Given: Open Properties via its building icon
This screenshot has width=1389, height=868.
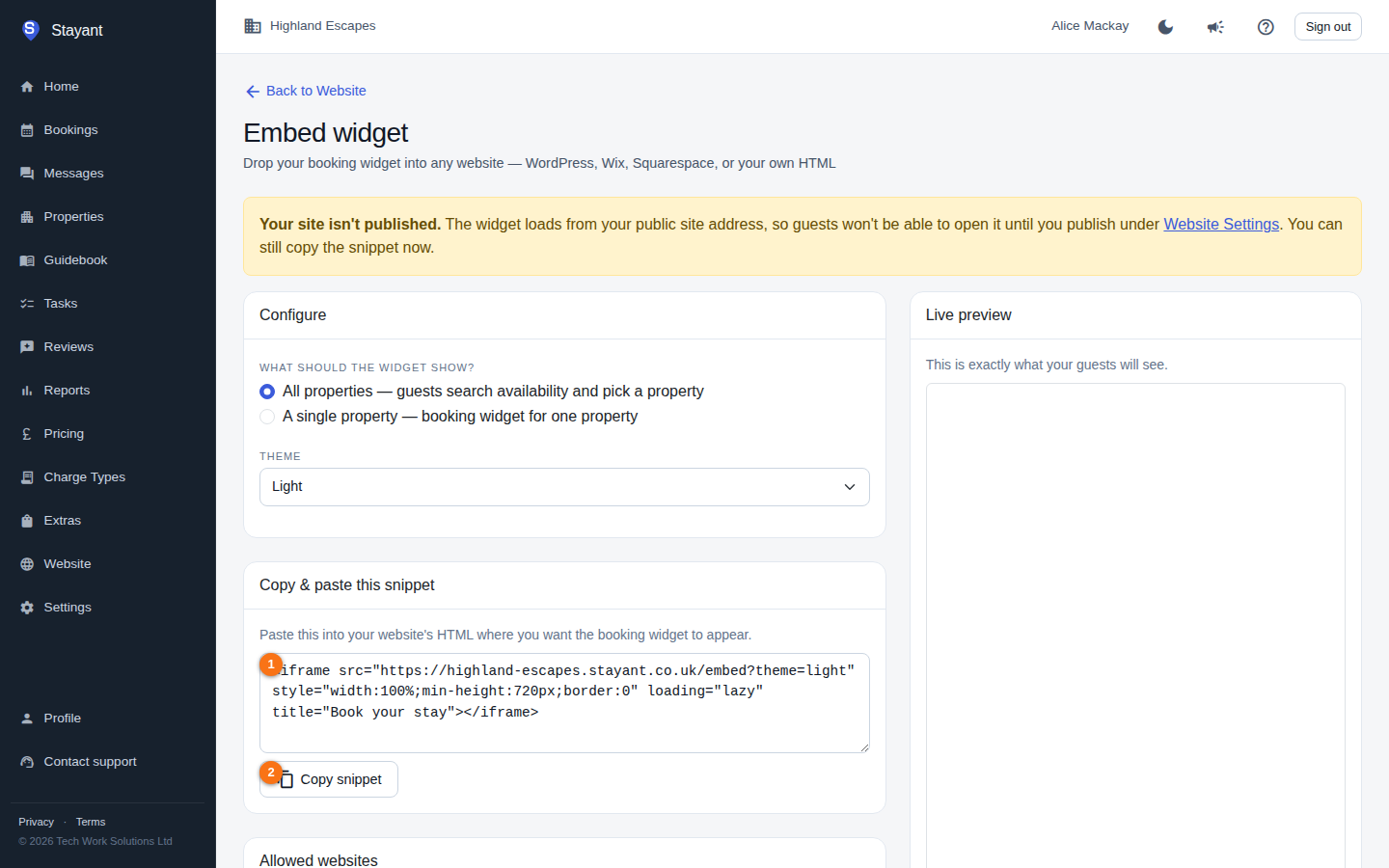Looking at the screenshot, I should point(27,217).
